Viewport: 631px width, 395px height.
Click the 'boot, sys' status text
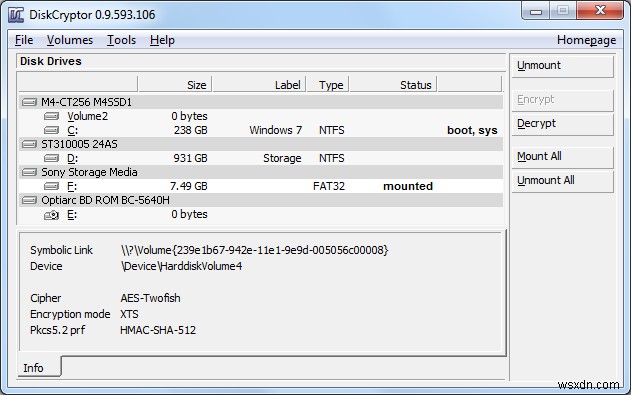(x=472, y=130)
